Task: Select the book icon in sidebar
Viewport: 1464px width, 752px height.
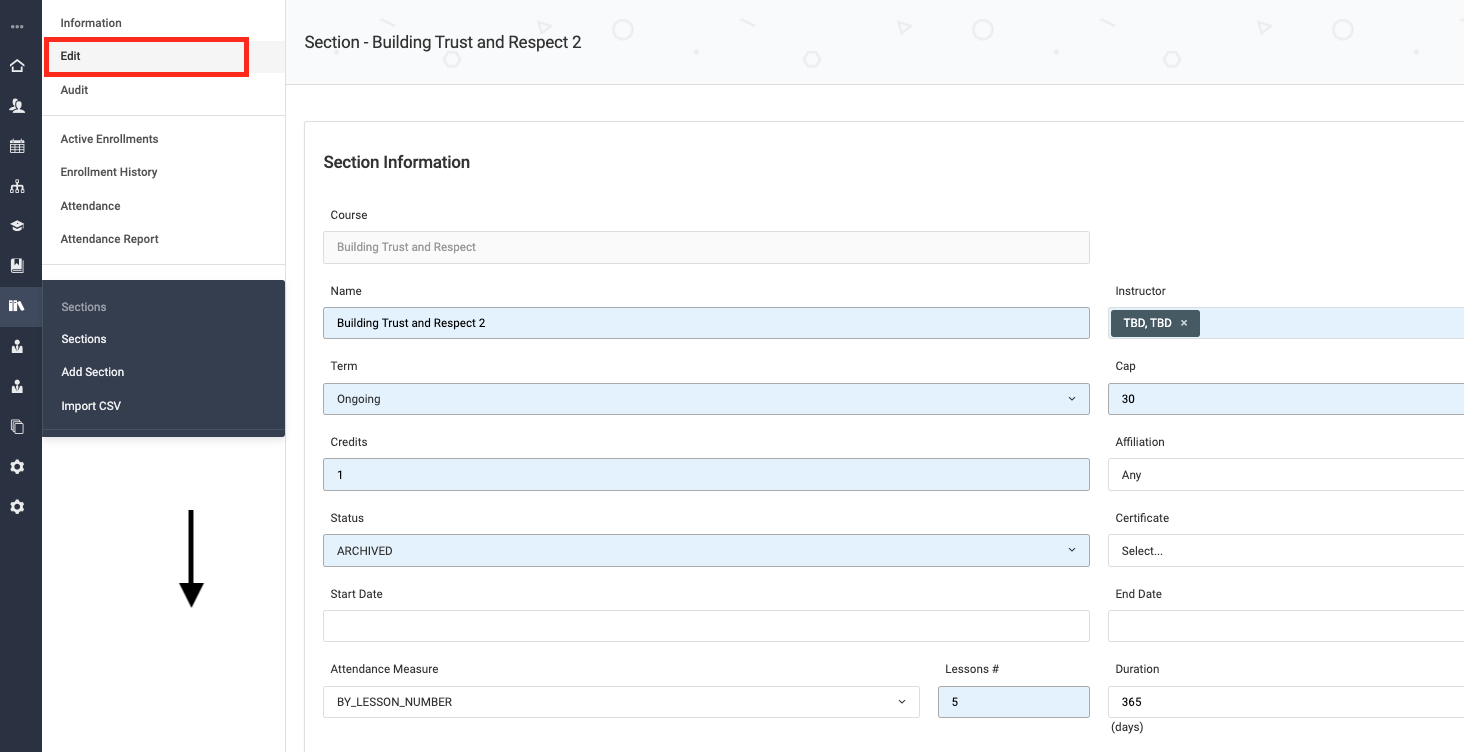Action: point(17,266)
